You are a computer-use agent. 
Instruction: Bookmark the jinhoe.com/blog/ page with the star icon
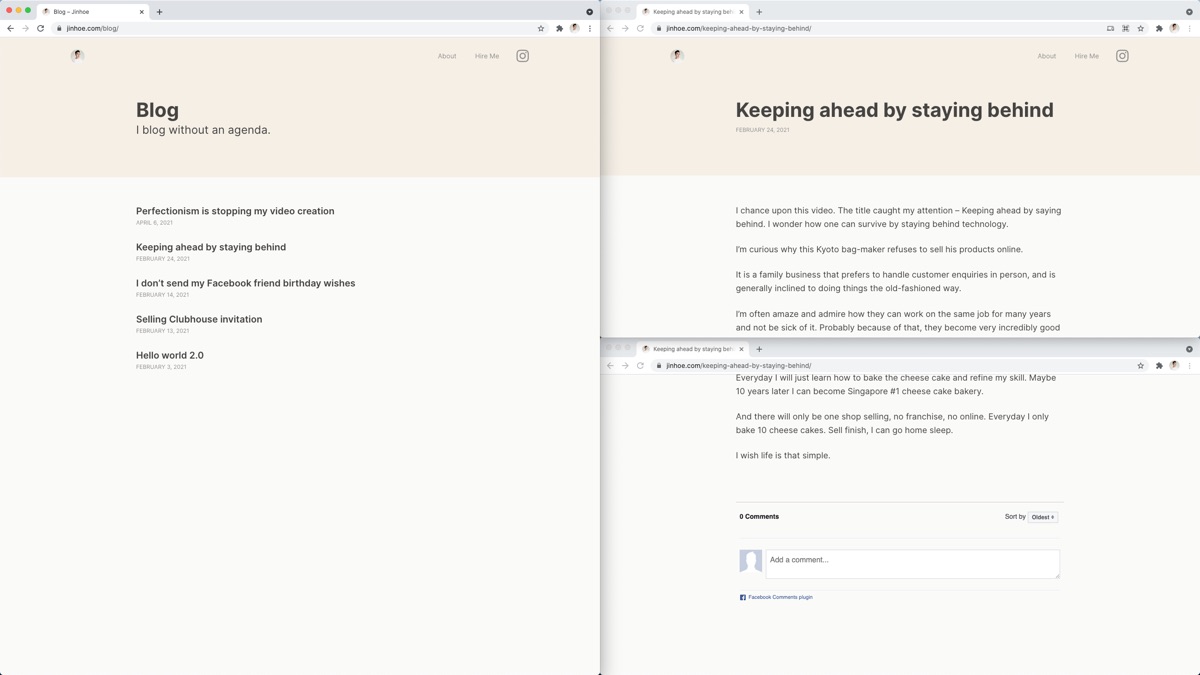tap(541, 28)
